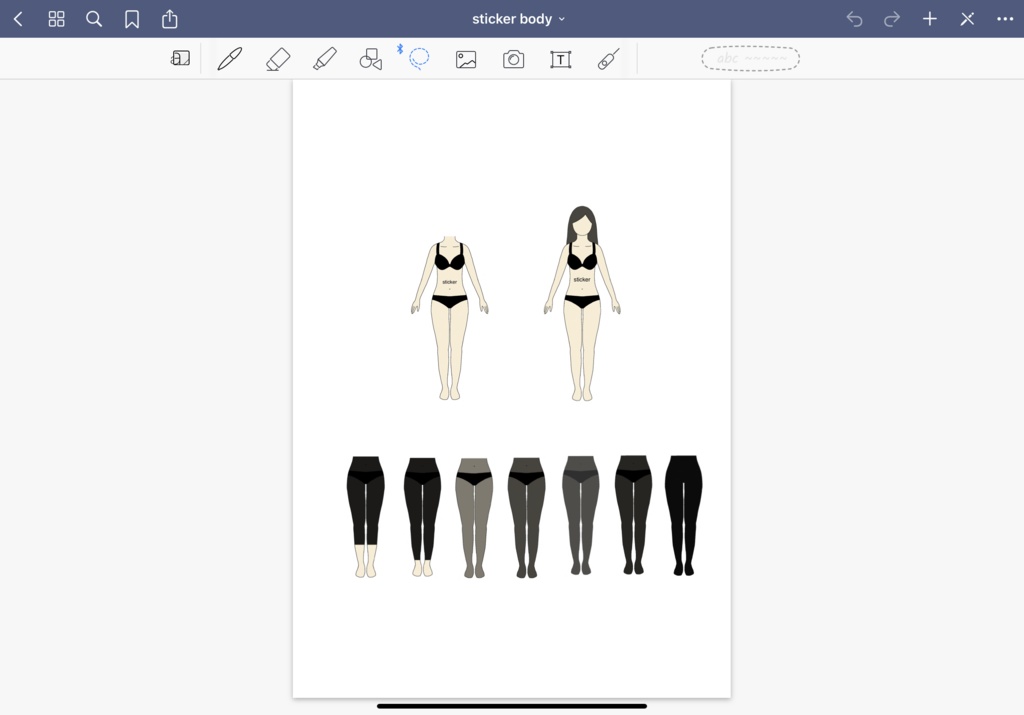Viewport: 1024px width, 715px height.
Task: Toggle read-only mode with the crossed pencil icon
Action: tap(968, 19)
